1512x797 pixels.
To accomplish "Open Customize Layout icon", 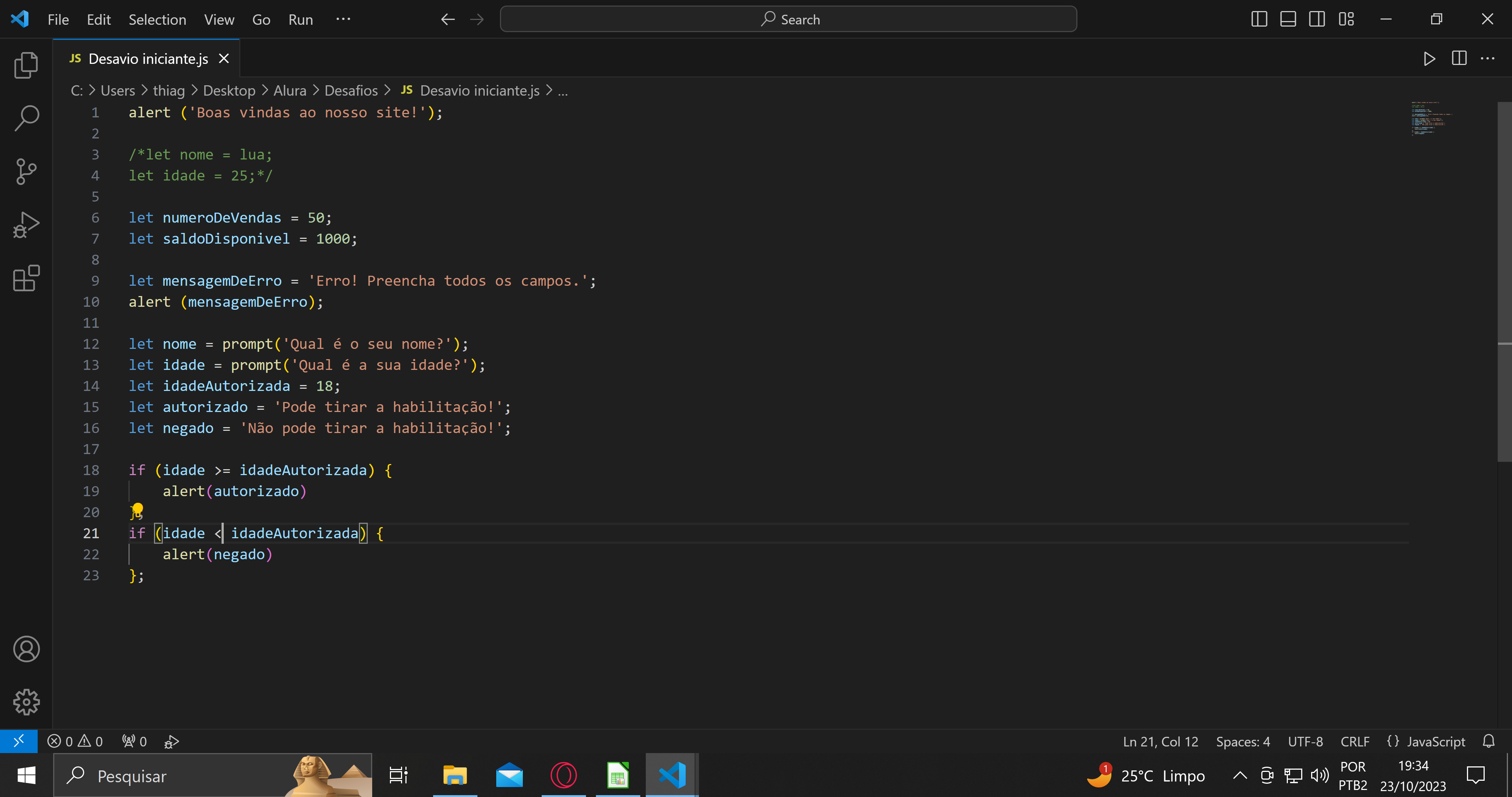I will pyautogui.click(x=1346, y=19).
